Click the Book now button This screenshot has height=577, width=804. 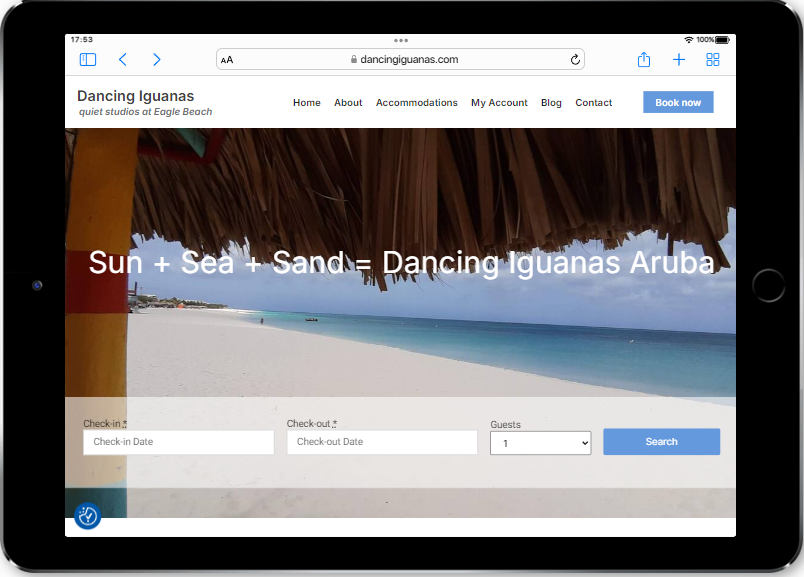point(678,102)
